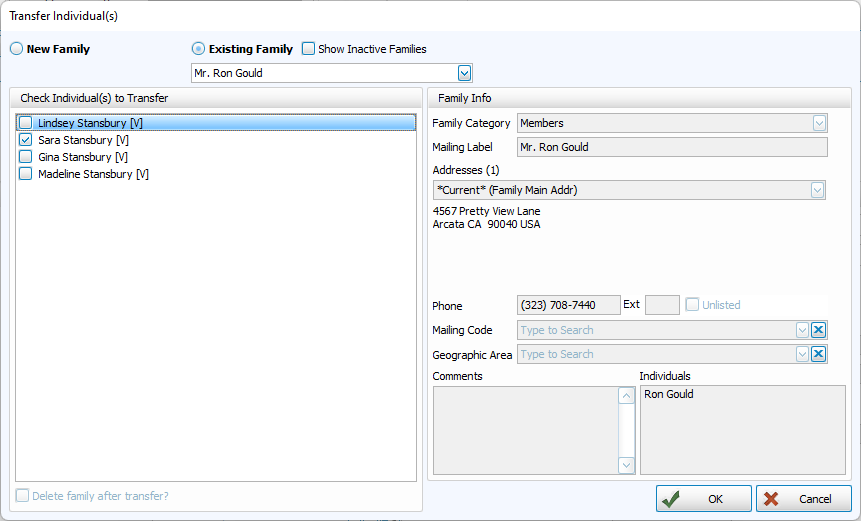
Task: Check Lindsey Stansbury for transfer
Action: (x=26, y=123)
